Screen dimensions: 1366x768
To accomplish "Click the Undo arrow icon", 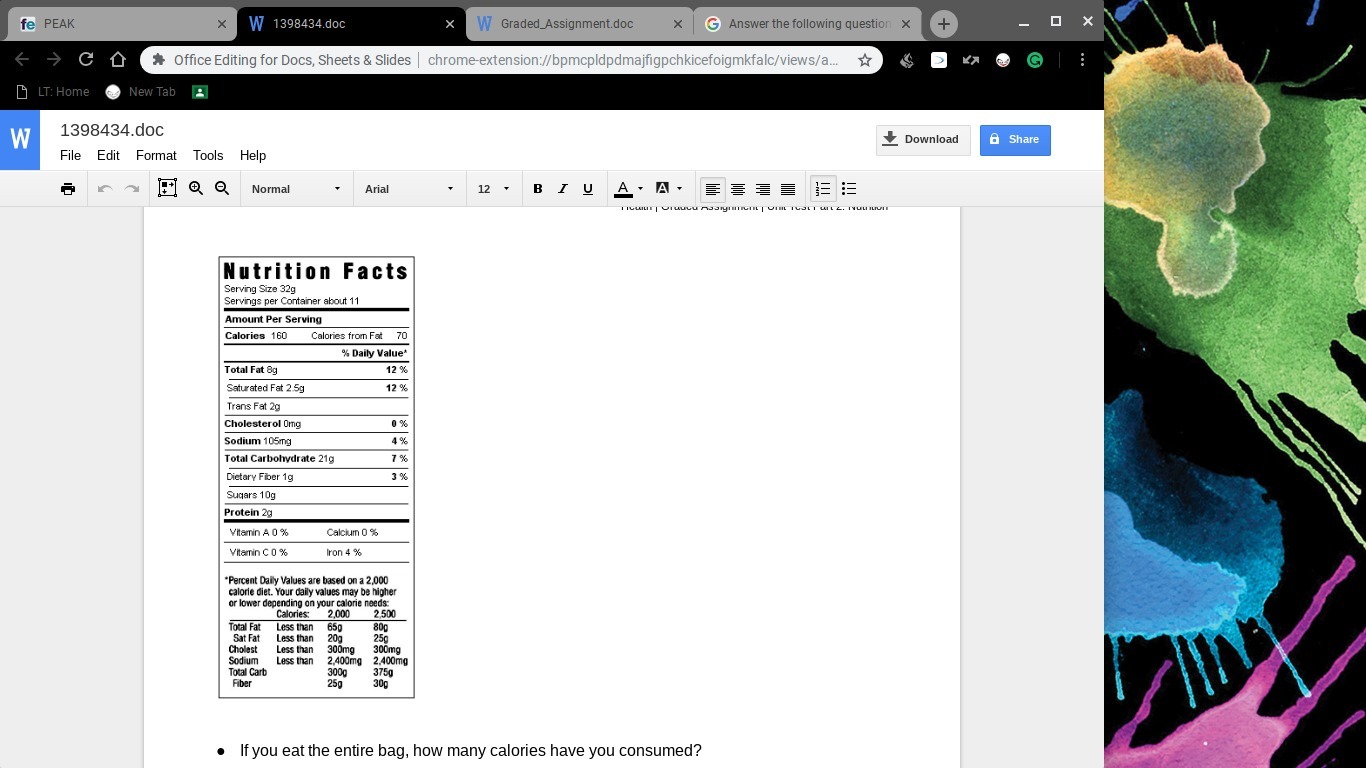I will (x=105, y=189).
